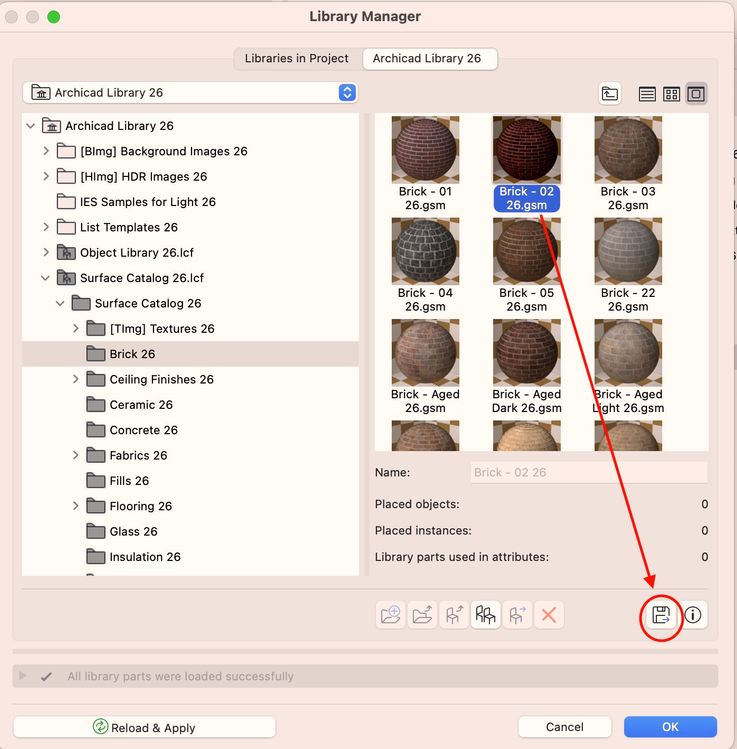Image resolution: width=737 pixels, height=749 pixels.
Task: Select the Brick 26 folder row
Action: (190, 354)
